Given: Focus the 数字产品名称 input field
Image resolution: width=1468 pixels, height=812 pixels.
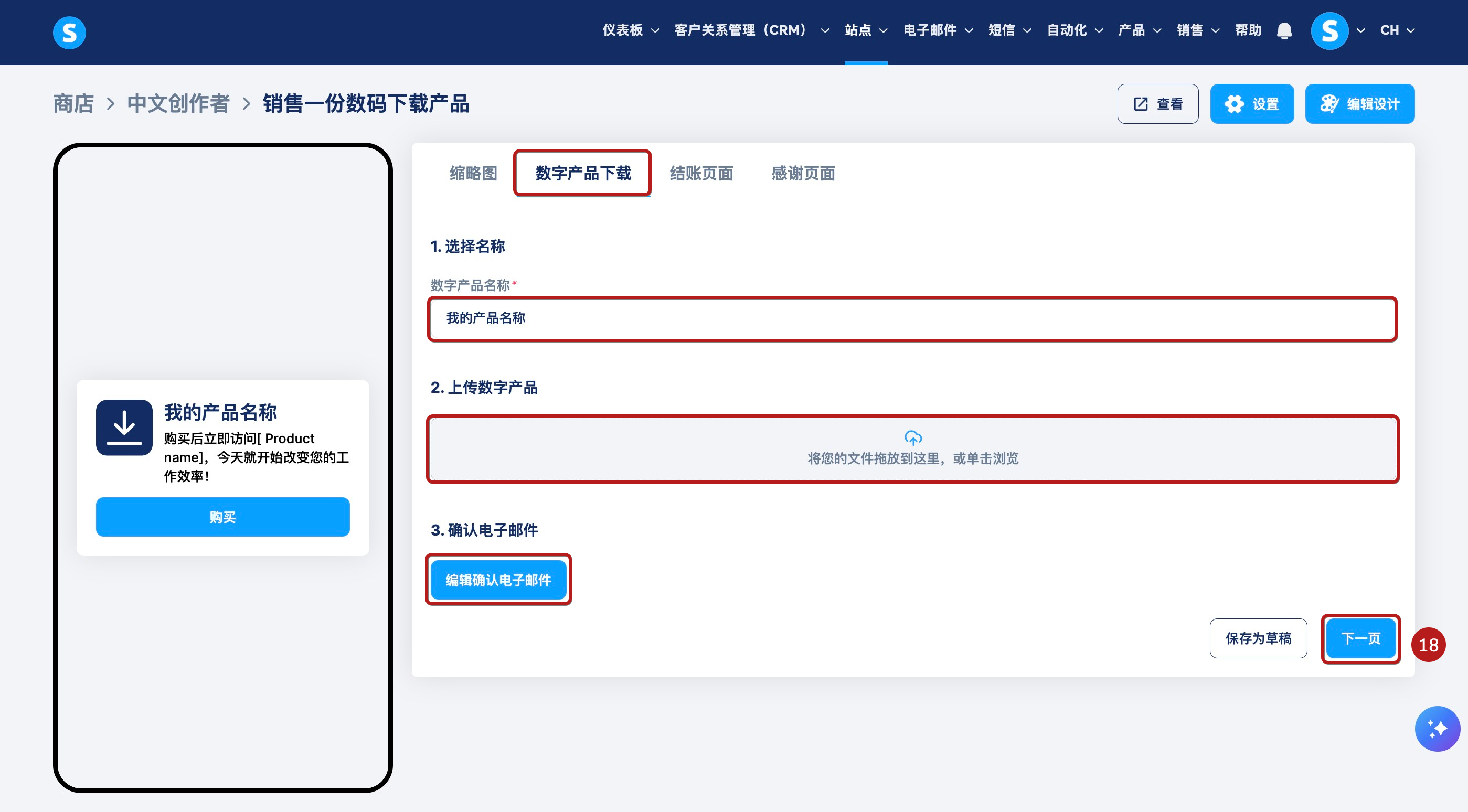Looking at the screenshot, I should click(x=912, y=318).
